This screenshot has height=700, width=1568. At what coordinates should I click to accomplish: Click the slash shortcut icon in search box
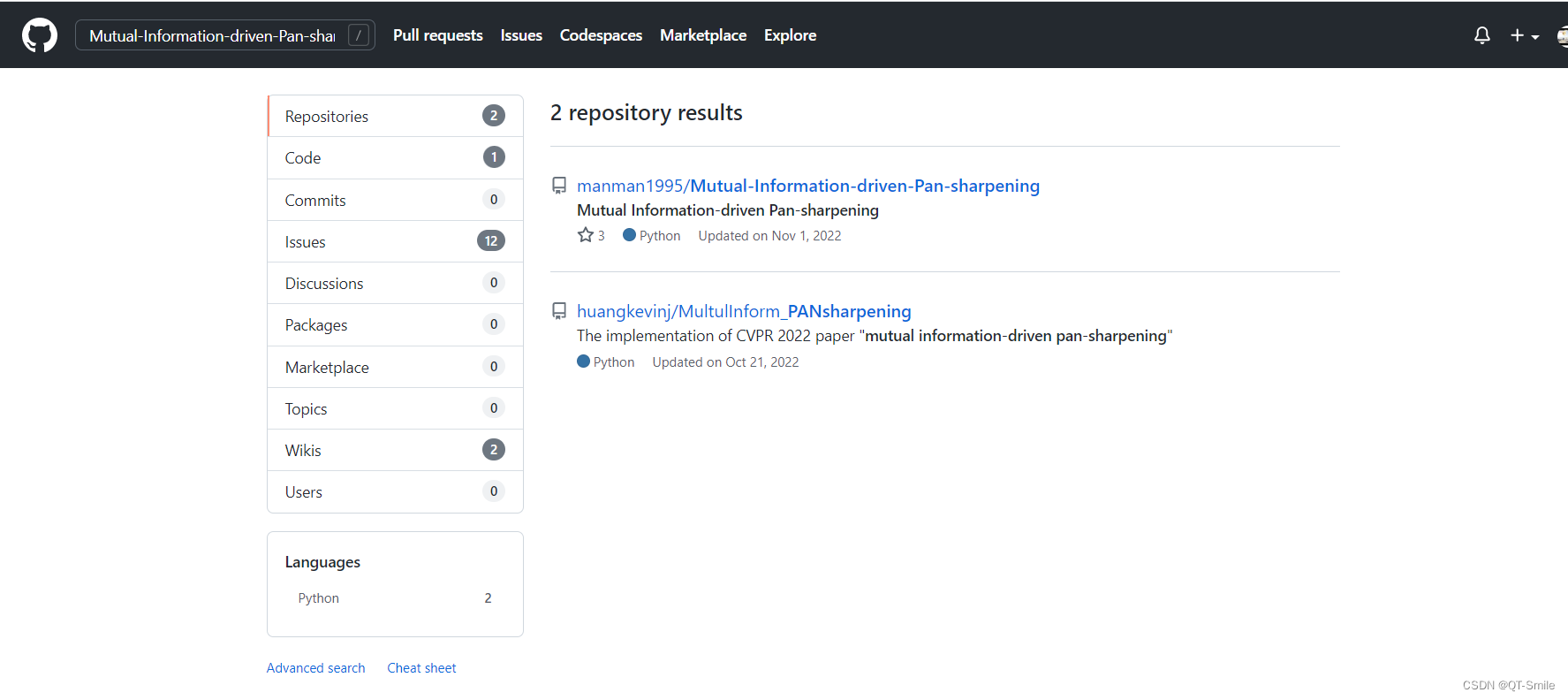tap(358, 35)
